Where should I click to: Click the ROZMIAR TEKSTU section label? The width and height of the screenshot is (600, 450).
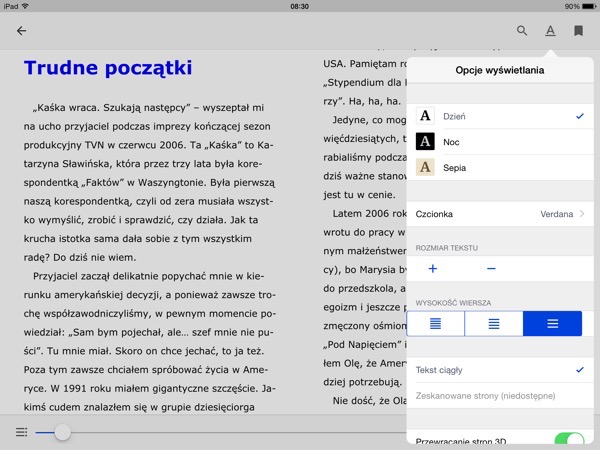[447, 248]
